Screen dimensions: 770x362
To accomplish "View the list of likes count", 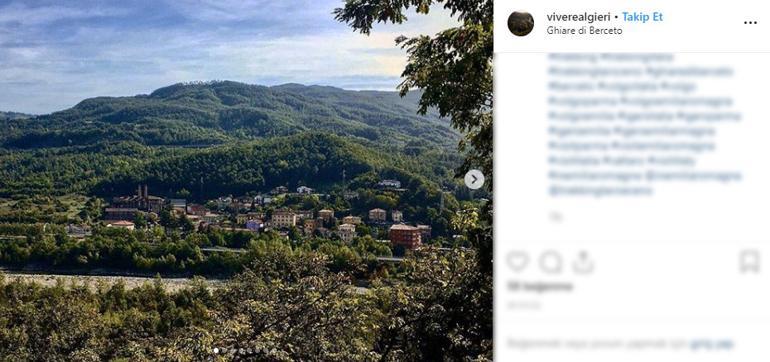I will (x=540, y=286).
